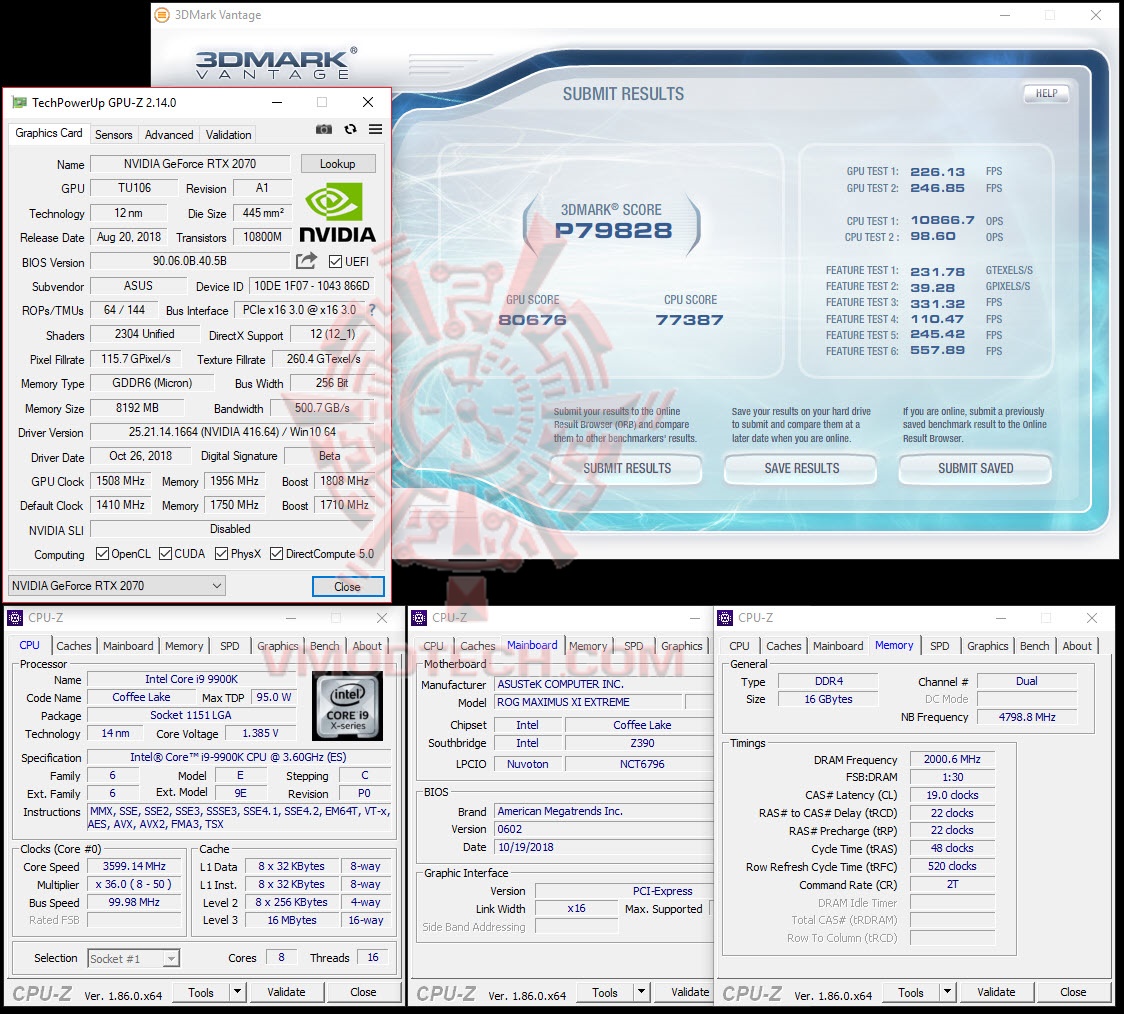Click the GPU-Z title bar app icon
Viewport: 1124px width, 1014px height.
(x=19, y=102)
